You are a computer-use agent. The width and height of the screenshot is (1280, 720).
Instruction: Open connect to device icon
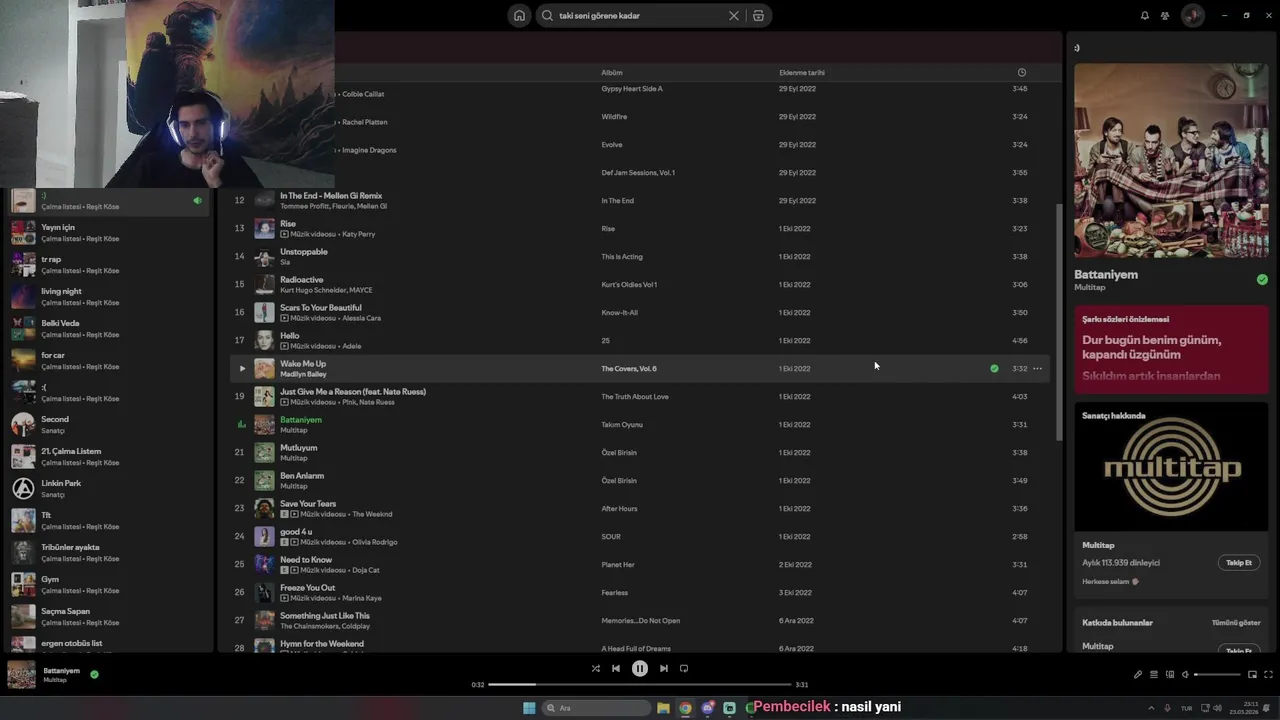tap(1169, 675)
